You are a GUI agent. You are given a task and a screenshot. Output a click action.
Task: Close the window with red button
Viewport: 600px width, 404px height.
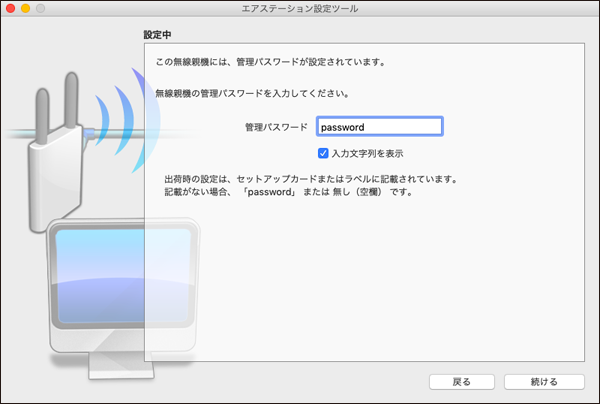(x=11, y=9)
